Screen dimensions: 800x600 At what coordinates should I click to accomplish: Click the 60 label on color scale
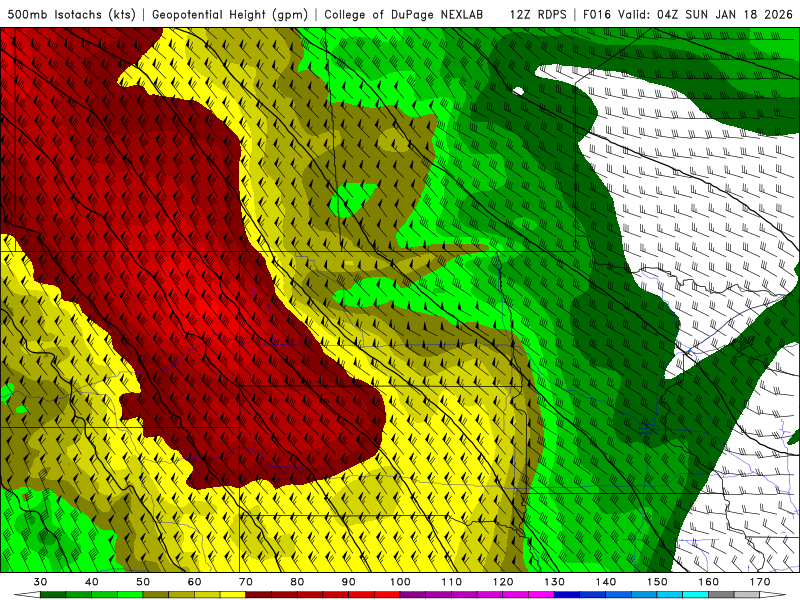tap(194, 582)
